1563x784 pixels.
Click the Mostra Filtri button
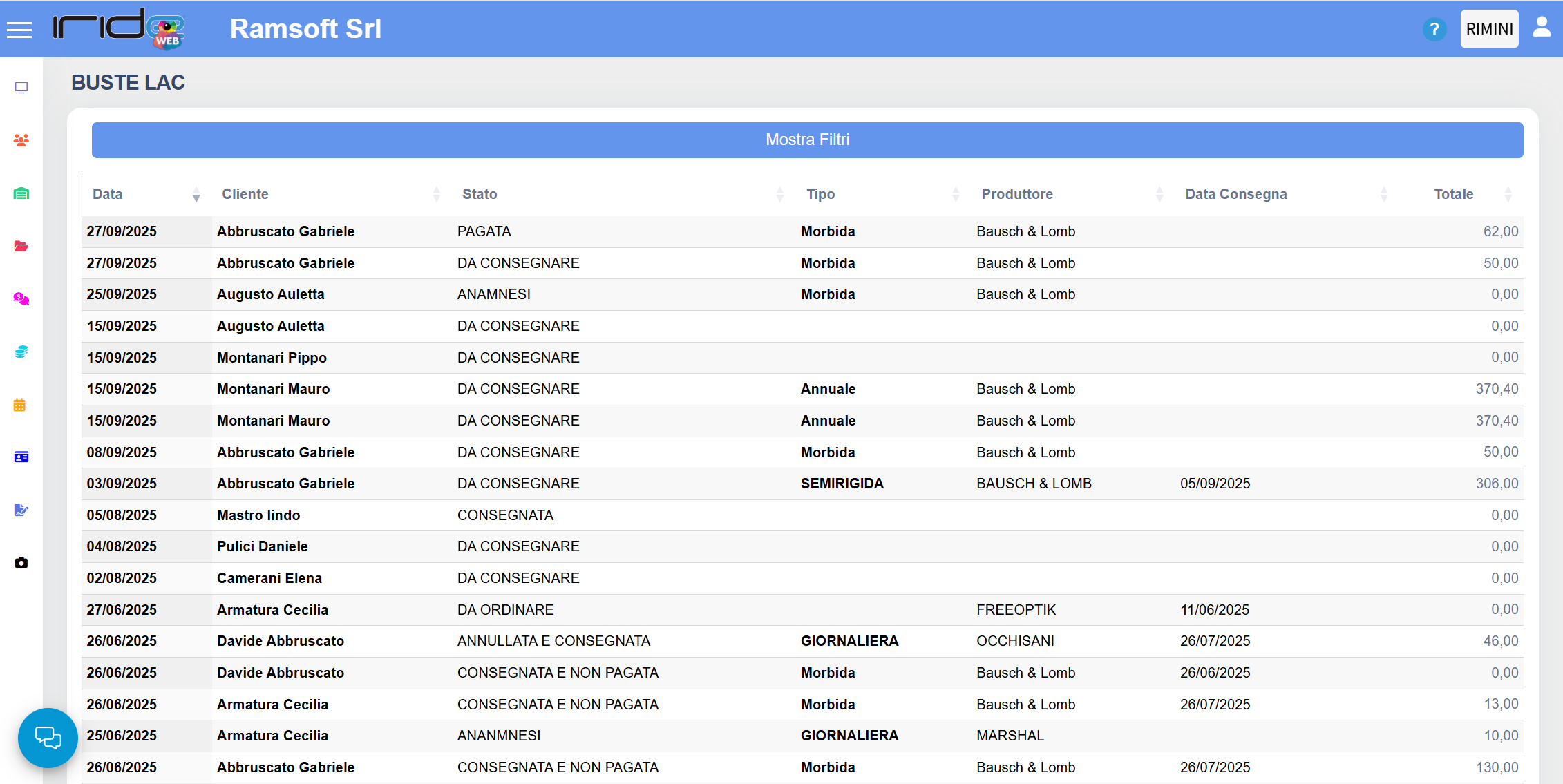[807, 140]
